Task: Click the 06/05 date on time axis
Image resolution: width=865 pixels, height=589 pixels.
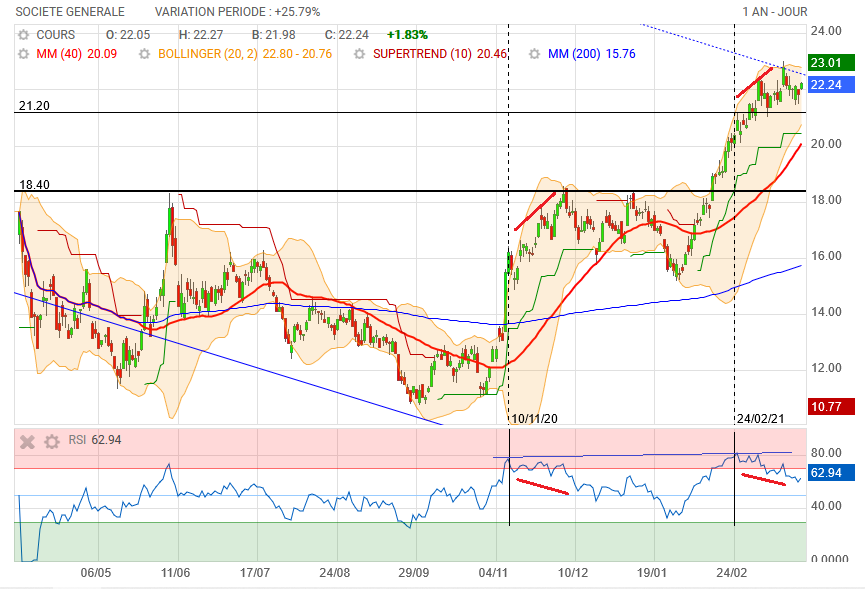Action: pyautogui.click(x=95, y=572)
